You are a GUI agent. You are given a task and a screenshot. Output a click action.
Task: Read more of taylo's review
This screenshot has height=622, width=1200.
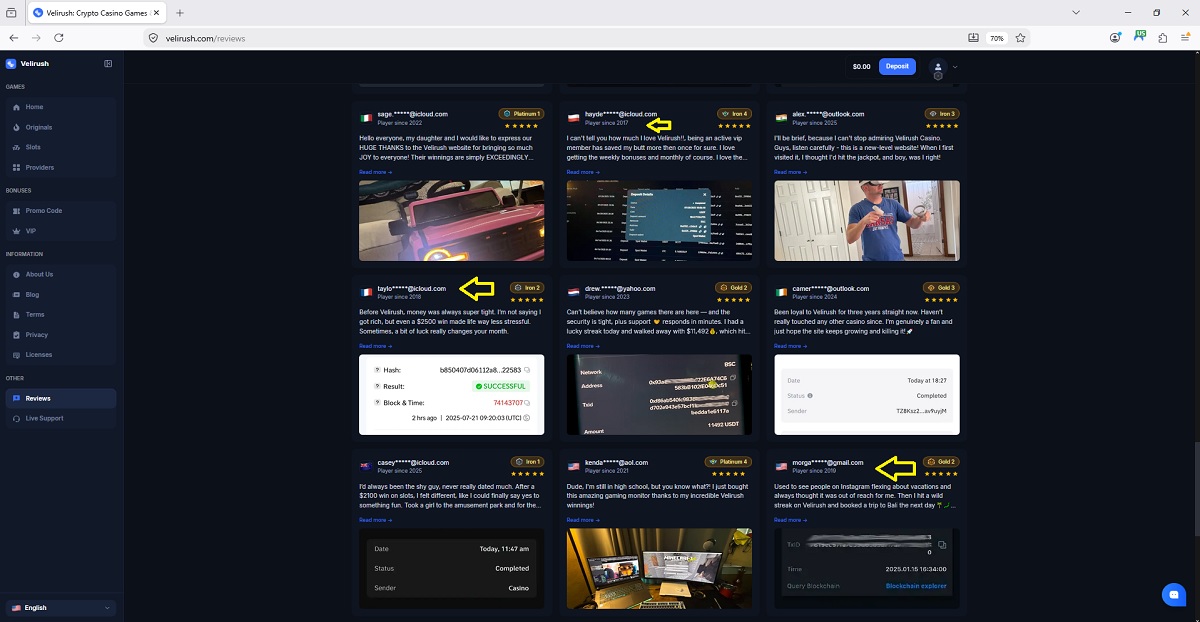[375, 346]
